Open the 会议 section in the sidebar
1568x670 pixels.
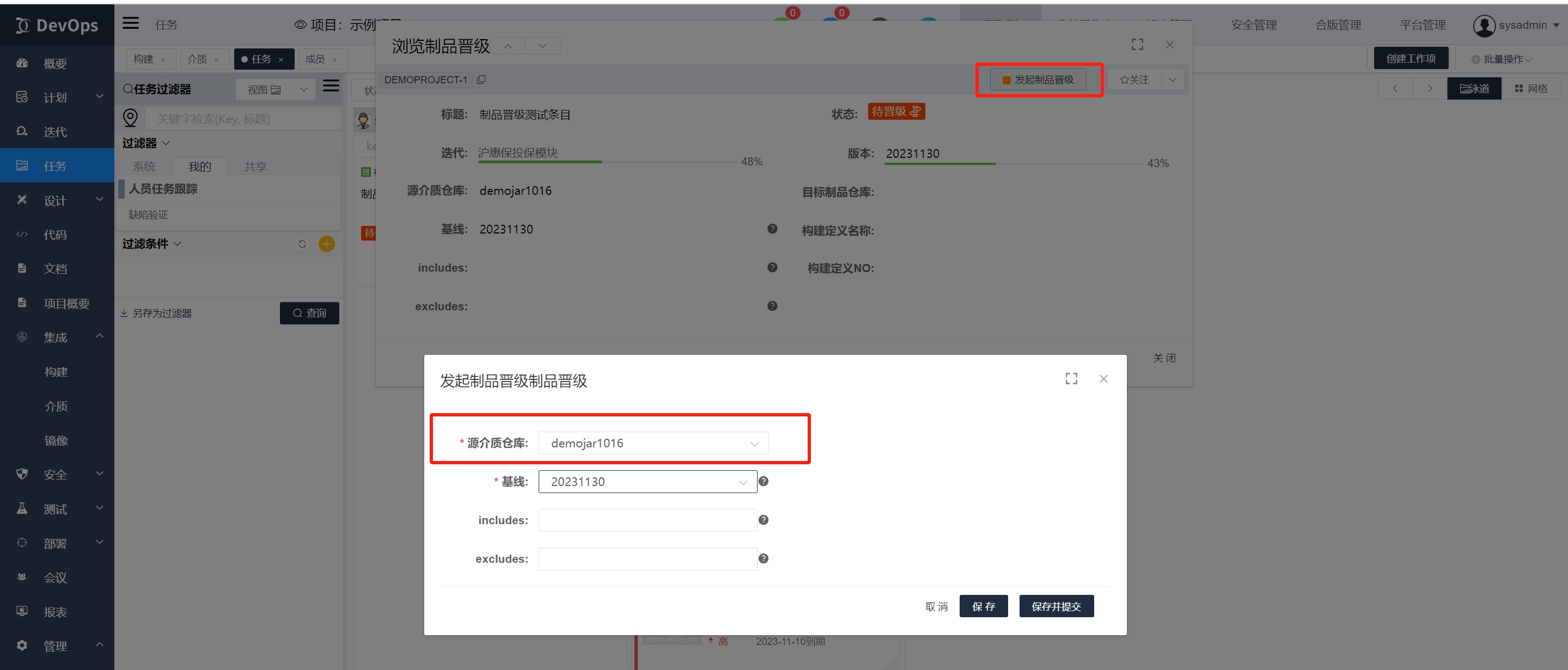click(x=56, y=577)
